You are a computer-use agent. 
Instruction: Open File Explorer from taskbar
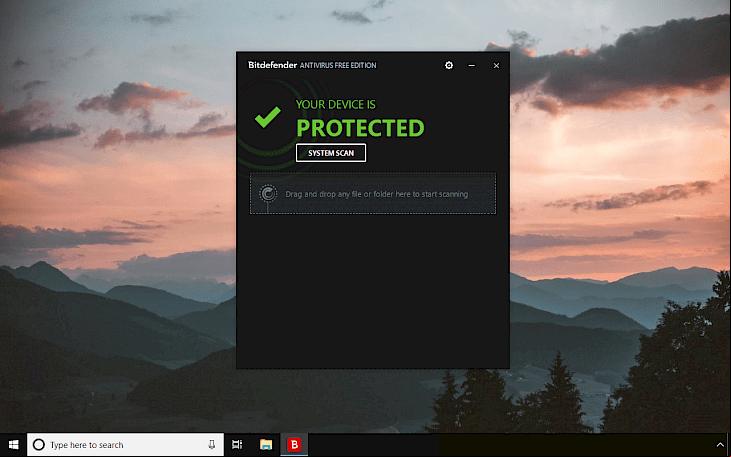(266, 445)
